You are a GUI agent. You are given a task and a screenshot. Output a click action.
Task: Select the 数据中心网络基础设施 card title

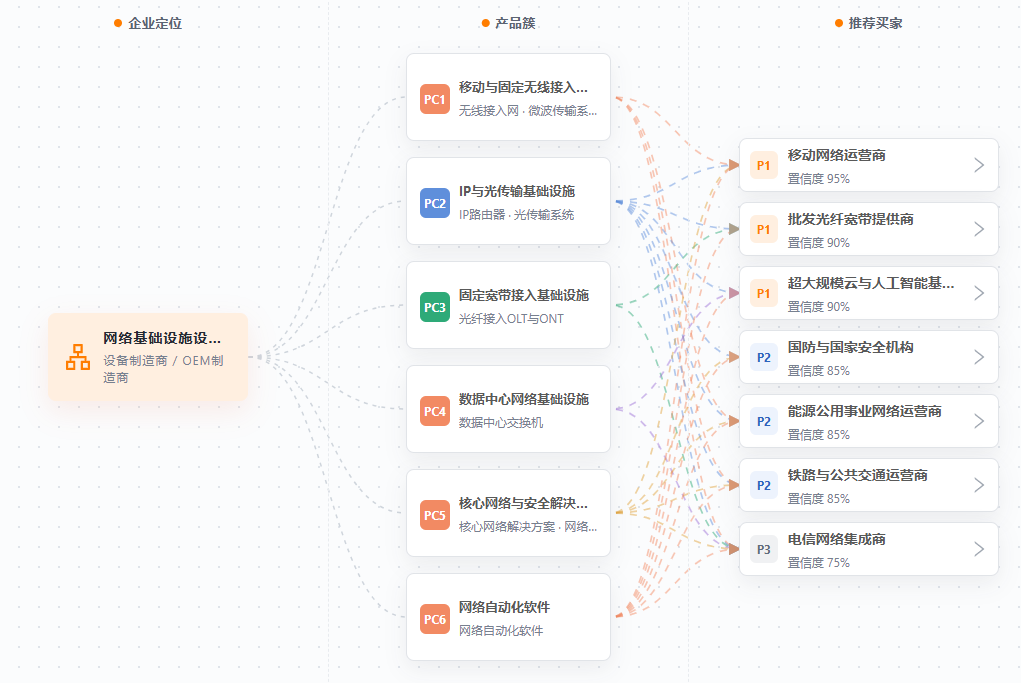[524, 399]
